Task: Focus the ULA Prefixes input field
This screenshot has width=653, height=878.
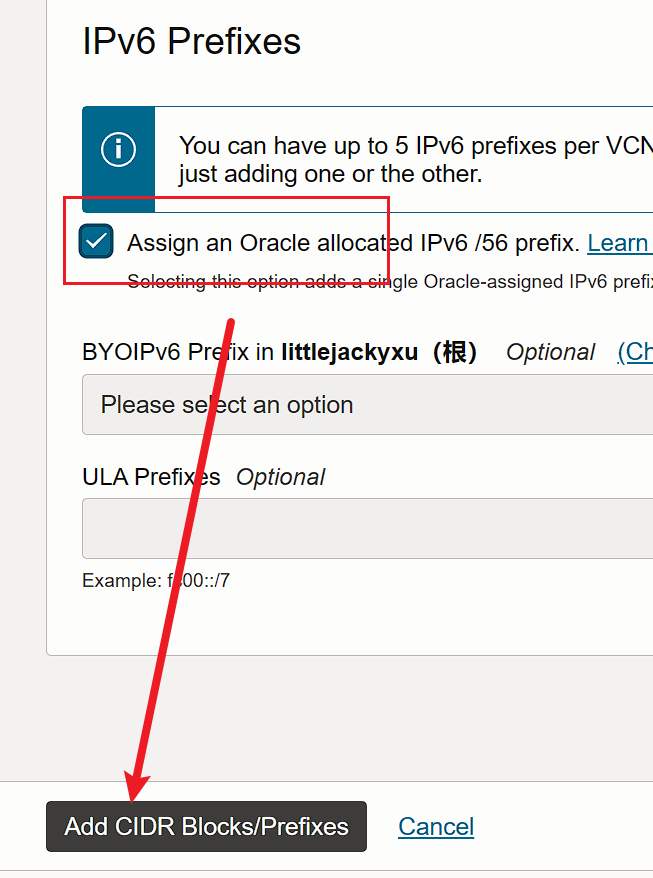Action: (367, 528)
